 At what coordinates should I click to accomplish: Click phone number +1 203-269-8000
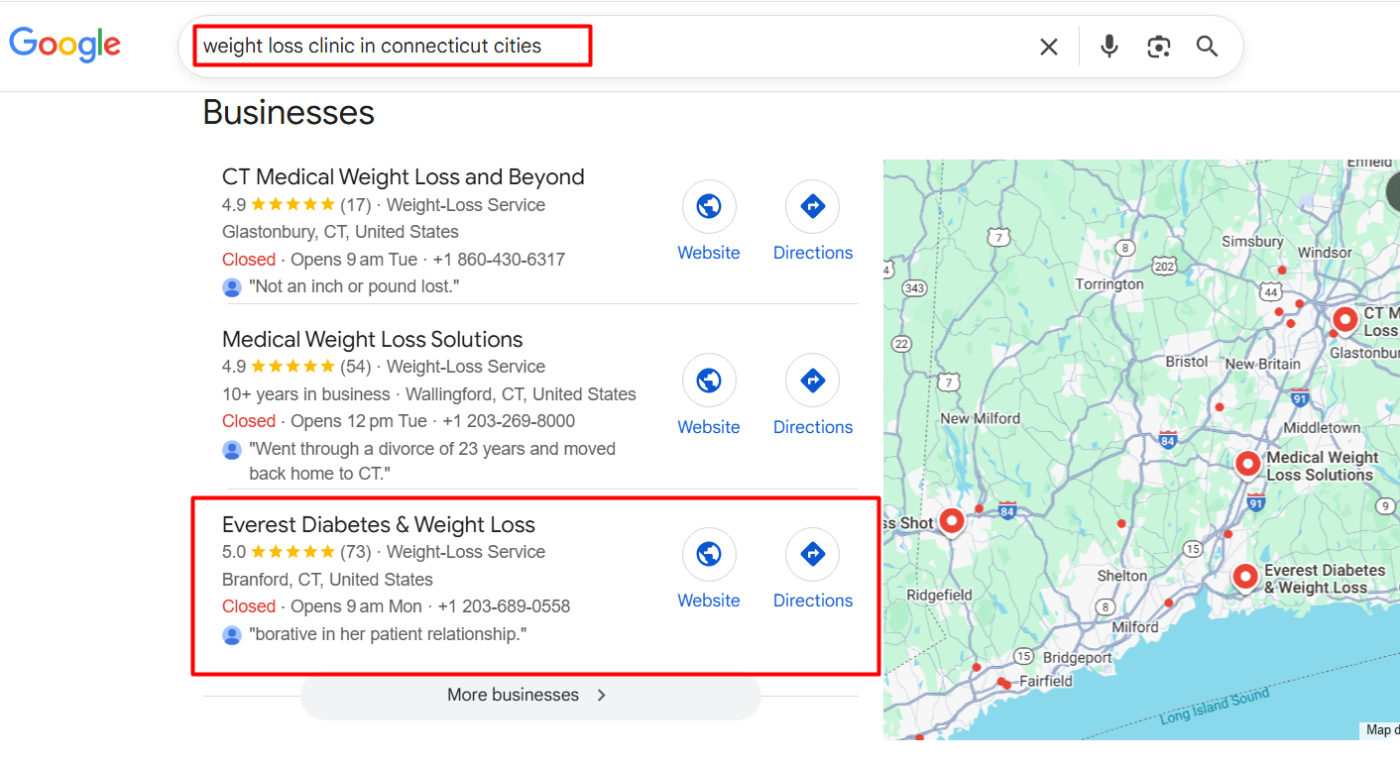(509, 421)
